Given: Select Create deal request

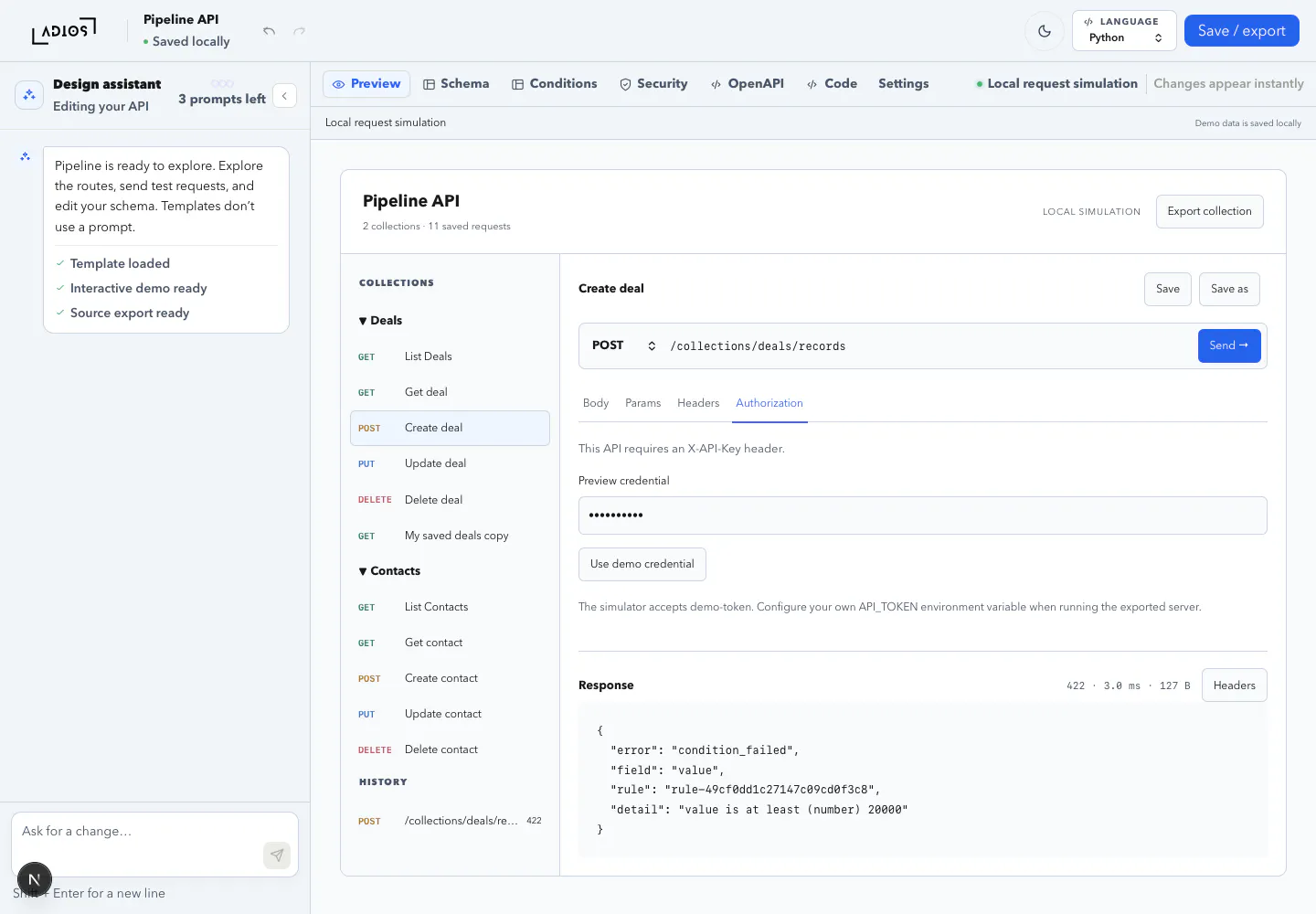Looking at the screenshot, I should pyautogui.click(x=450, y=428).
